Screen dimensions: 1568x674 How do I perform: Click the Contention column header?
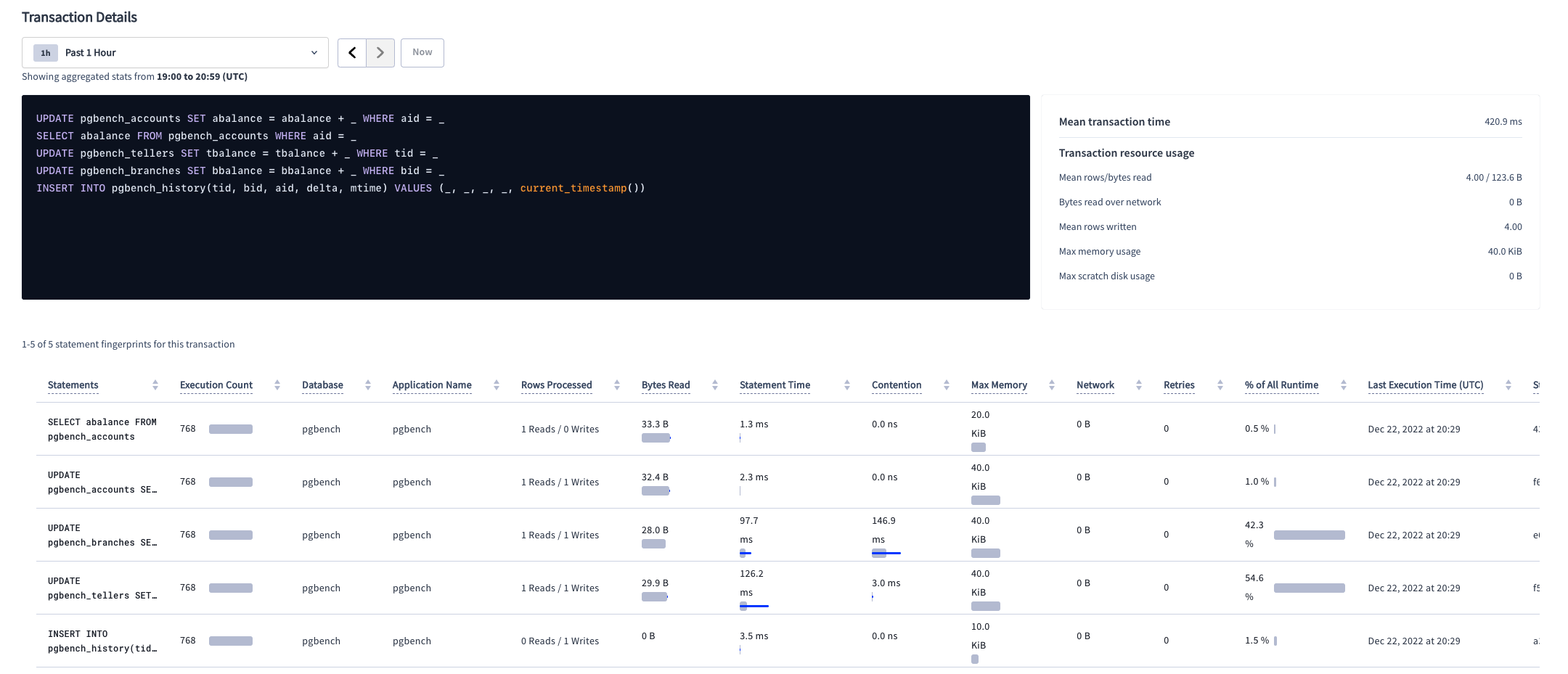click(x=897, y=385)
